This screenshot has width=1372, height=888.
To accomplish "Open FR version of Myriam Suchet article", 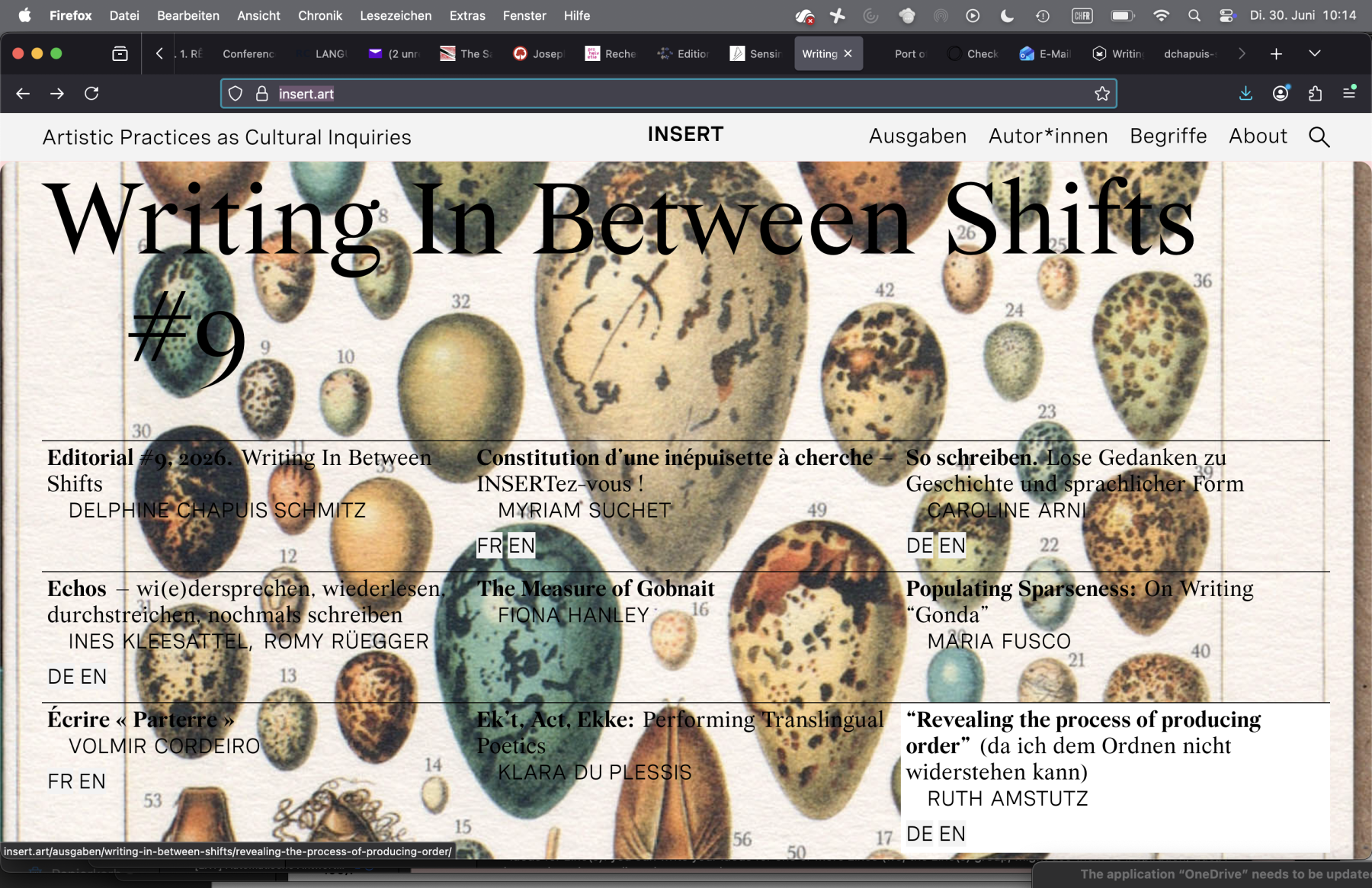I will pos(489,546).
